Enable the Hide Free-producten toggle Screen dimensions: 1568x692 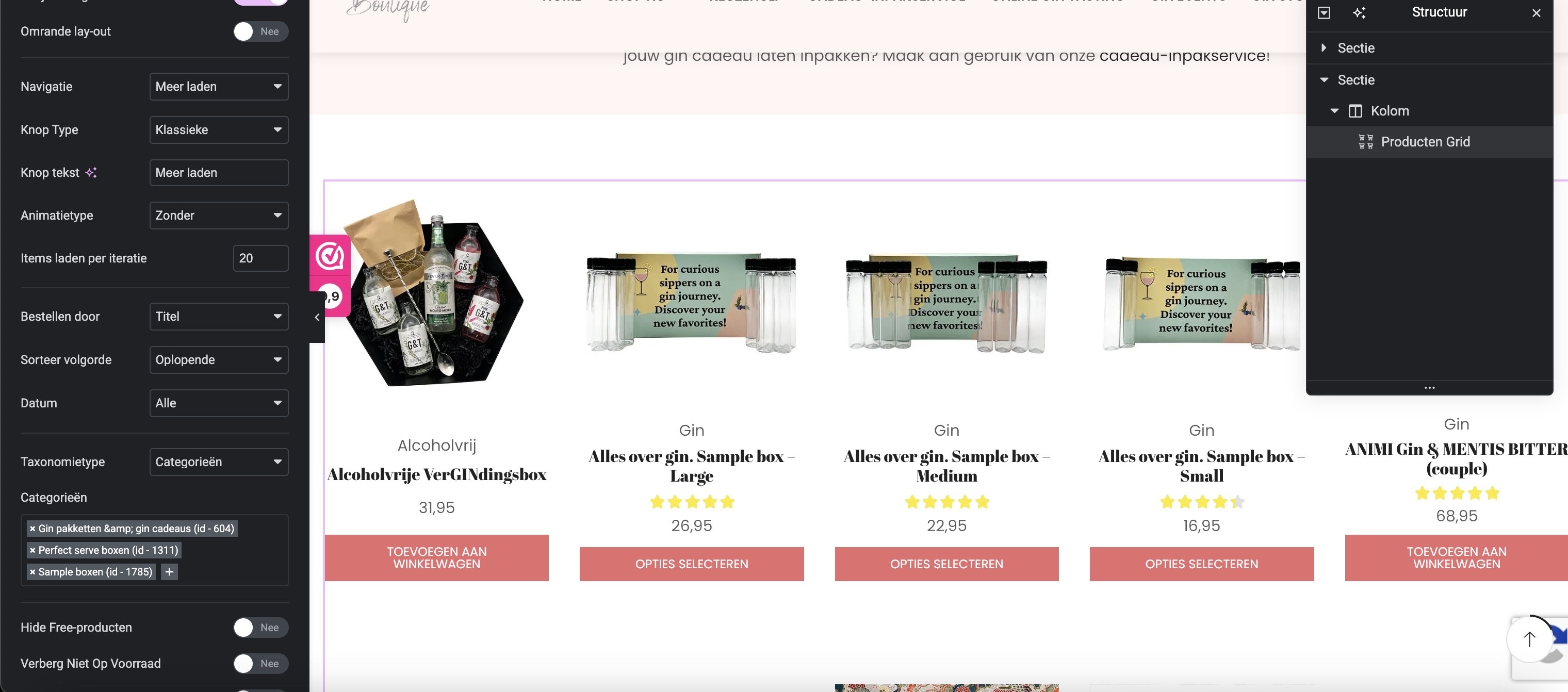click(x=260, y=628)
